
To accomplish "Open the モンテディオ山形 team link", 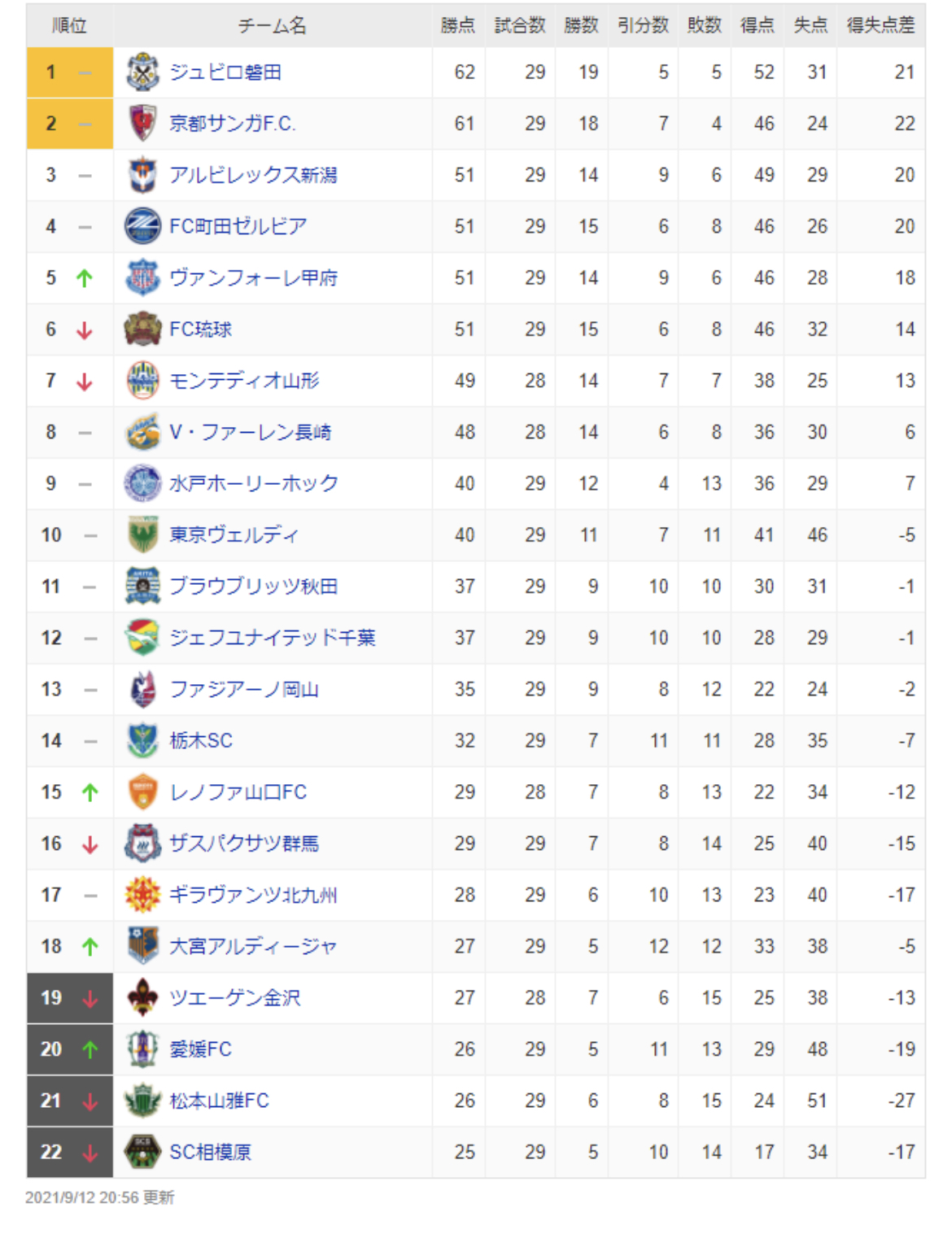I will [244, 381].
